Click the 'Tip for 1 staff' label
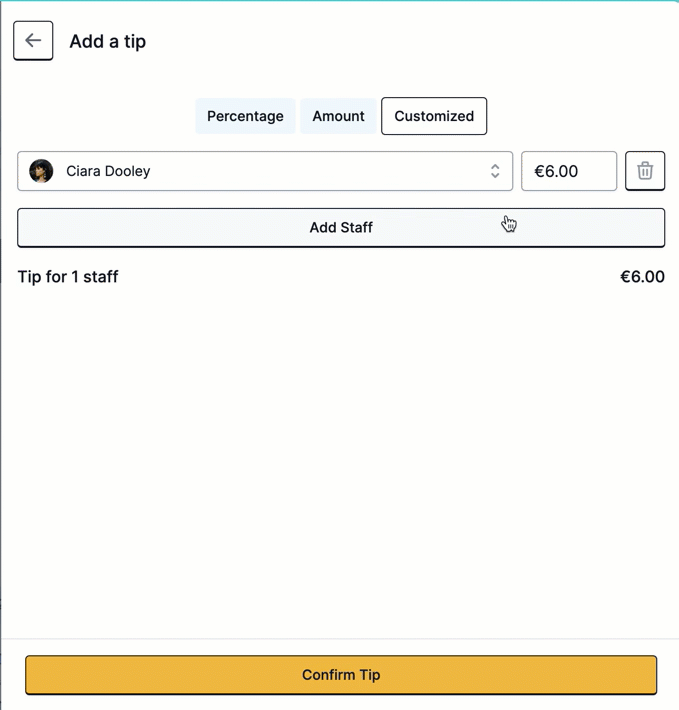This screenshot has width=679, height=710. coord(68,277)
